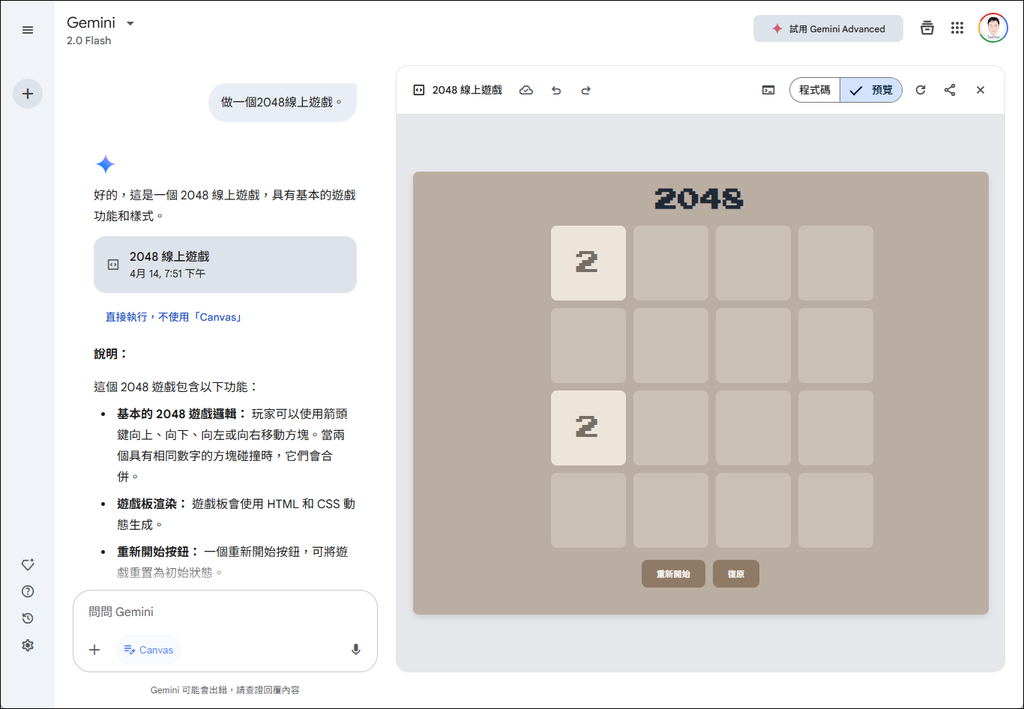Click the Try Gemini Advanced button
1024x709 pixels.
pyautogui.click(x=827, y=29)
